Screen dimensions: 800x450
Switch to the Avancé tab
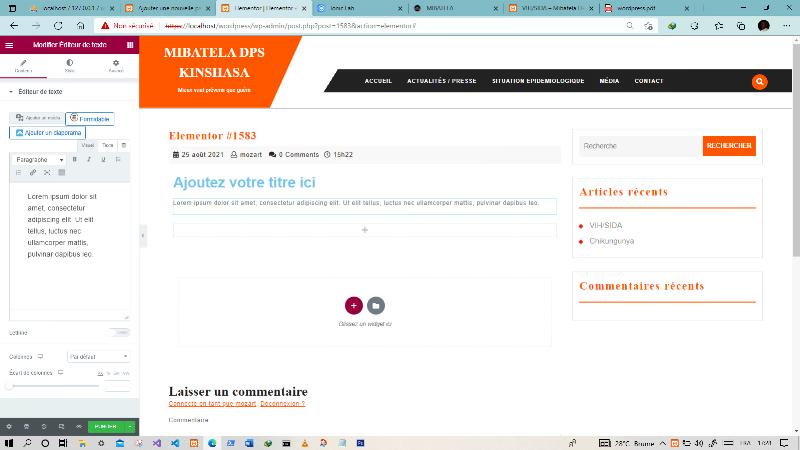pos(116,66)
